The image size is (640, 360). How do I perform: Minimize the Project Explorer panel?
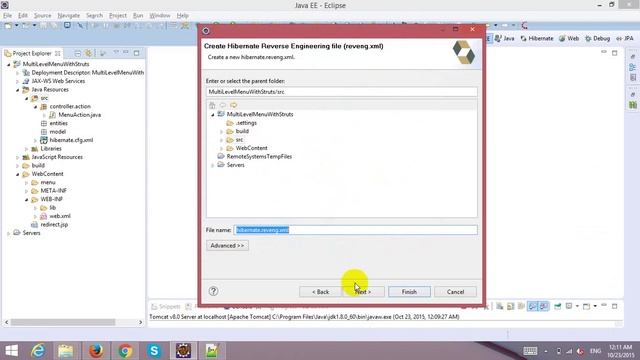pos(126,53)
